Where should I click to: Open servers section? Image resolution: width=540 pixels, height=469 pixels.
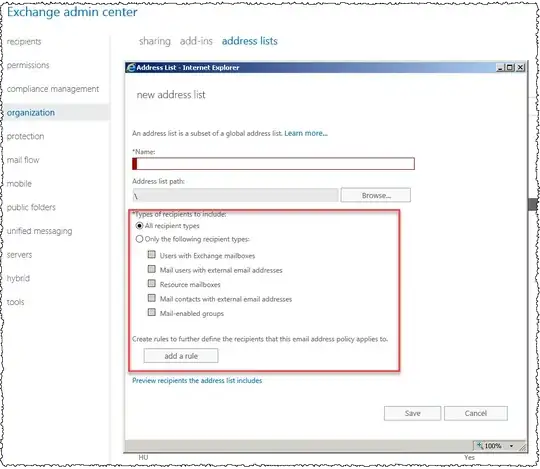[x=19, y=255]
